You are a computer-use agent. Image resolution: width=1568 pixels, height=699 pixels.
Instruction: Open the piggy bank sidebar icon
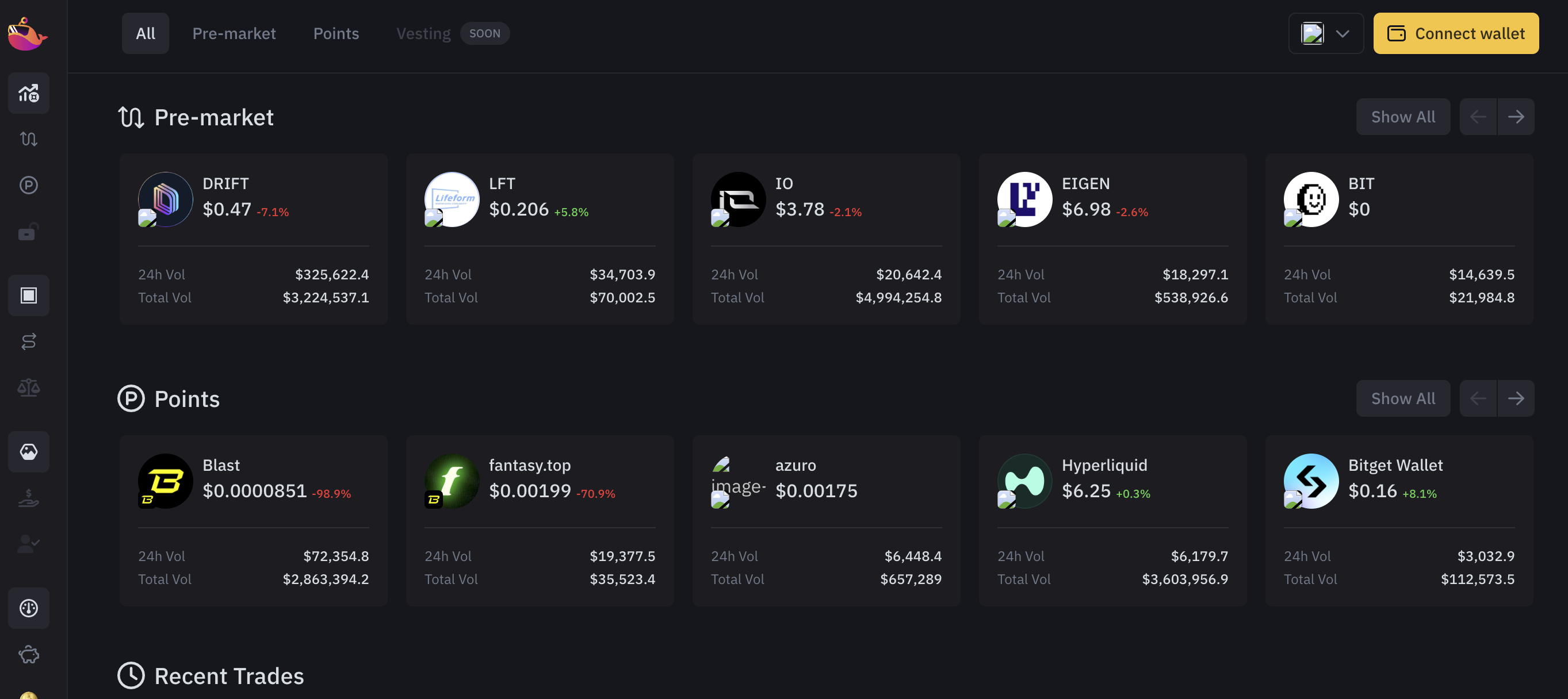(x=29, y=655)
